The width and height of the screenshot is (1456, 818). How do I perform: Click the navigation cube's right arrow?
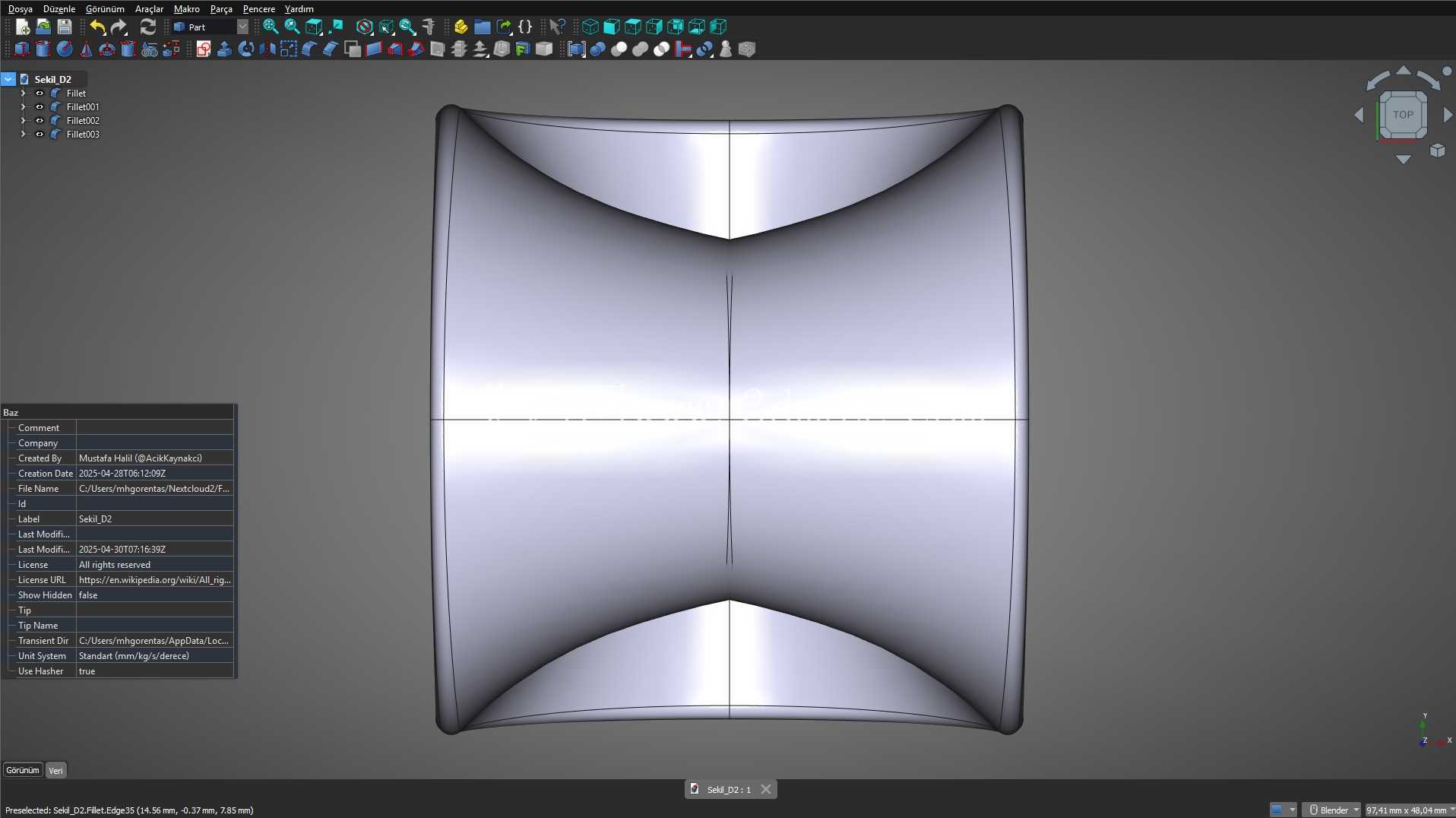click(1448, 115)
